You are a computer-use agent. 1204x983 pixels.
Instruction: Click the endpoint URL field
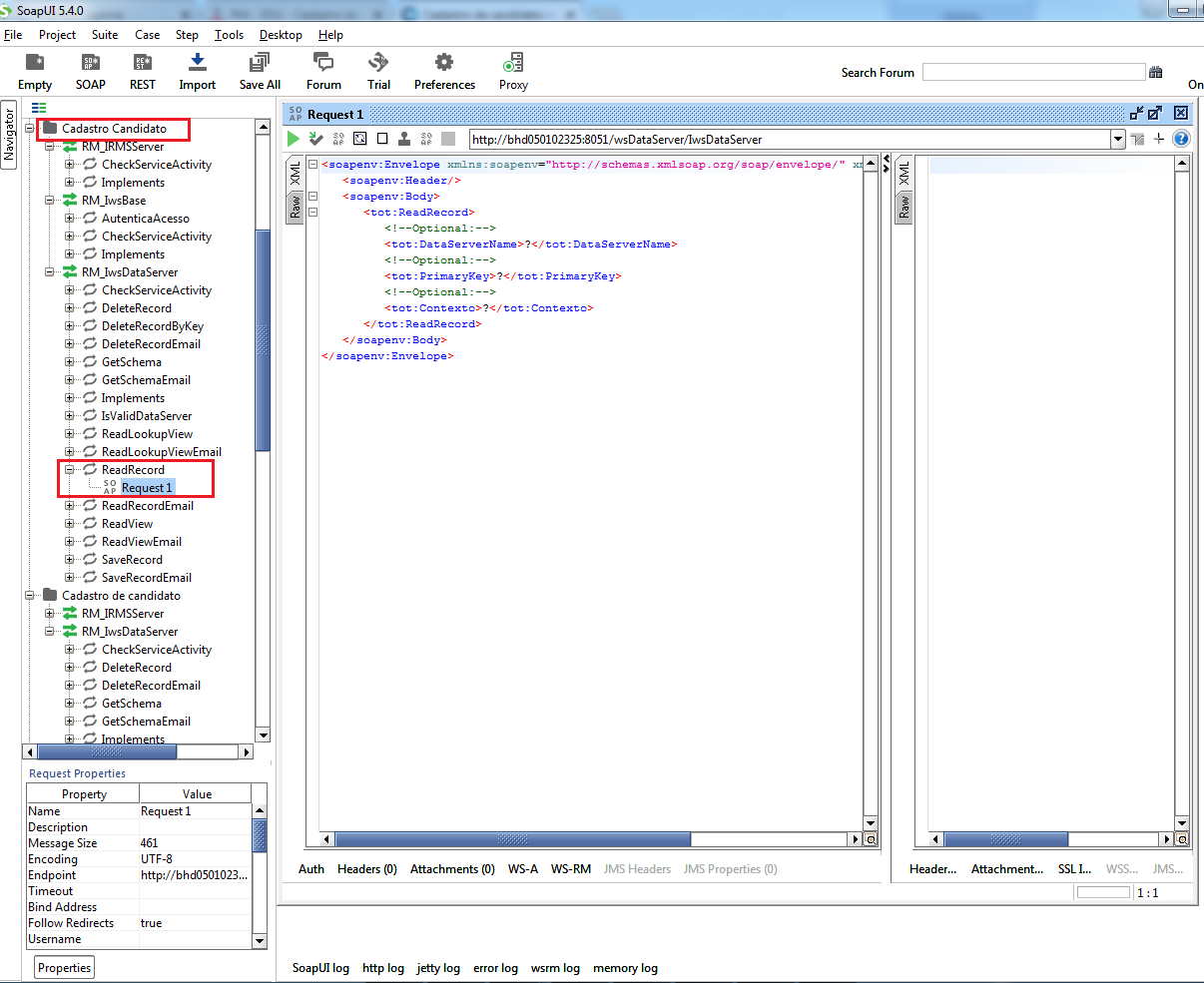coord(790,140)
